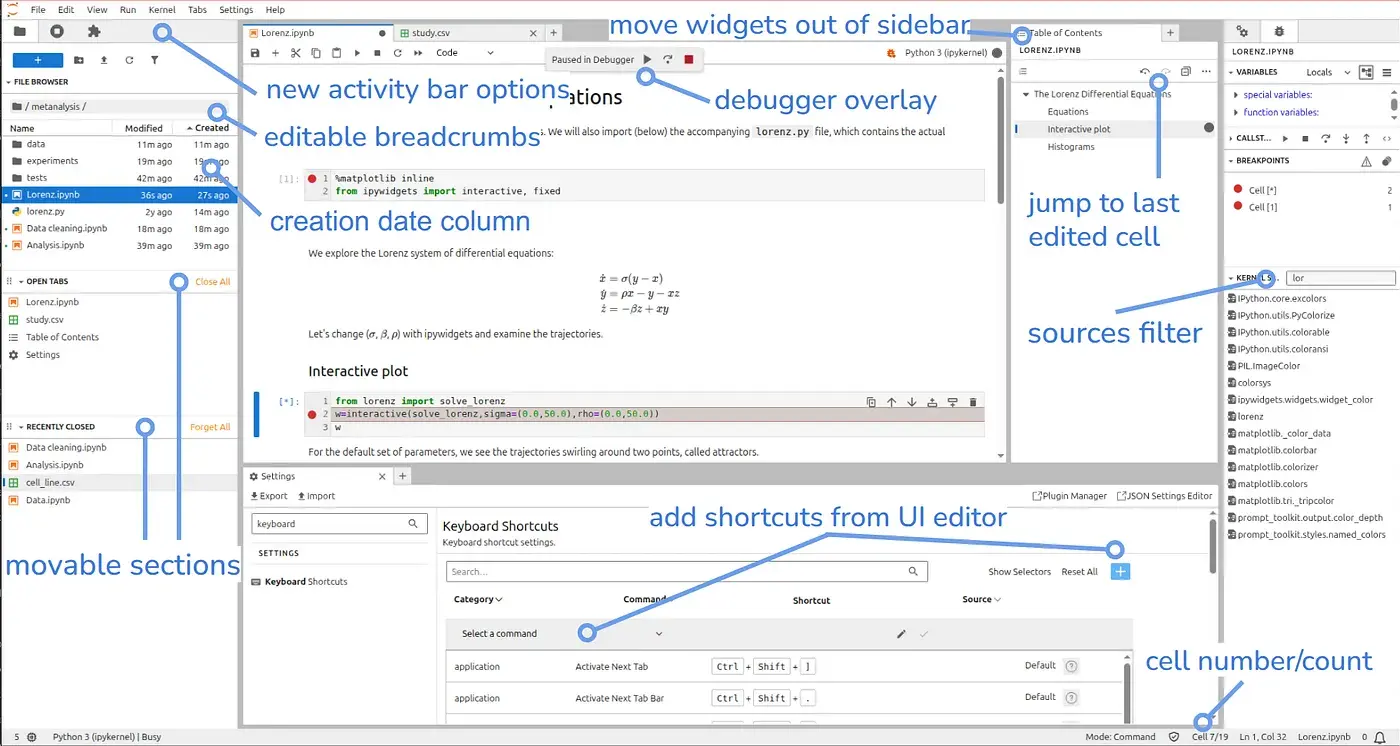Click the Upload Files icon in file browser

pyautogui.click(x=104, y=60)
